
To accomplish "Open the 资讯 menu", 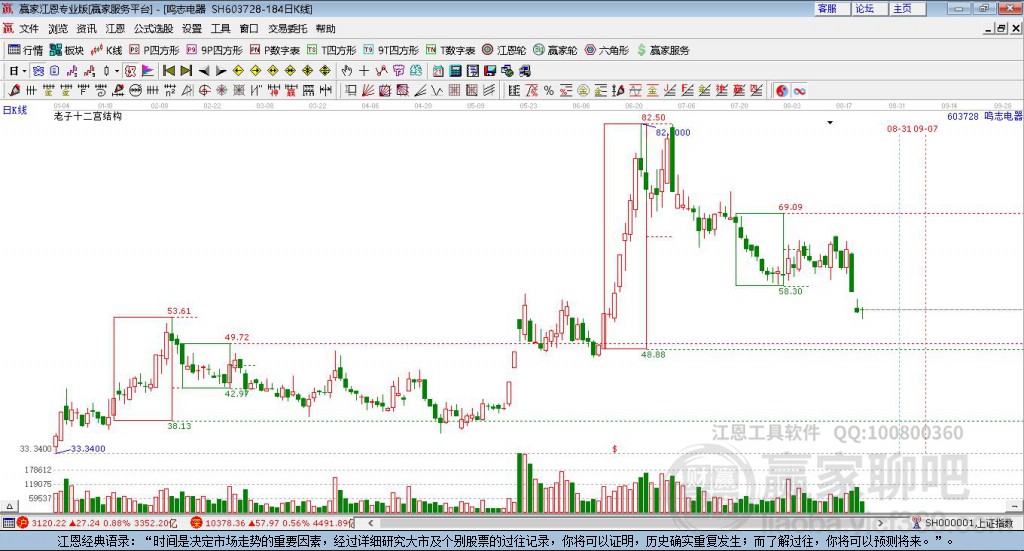I will (x=86, y=29).
